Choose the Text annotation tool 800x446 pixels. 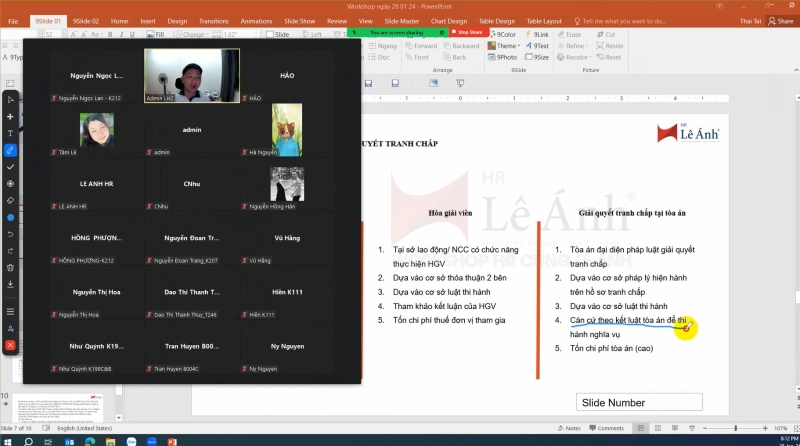coord(11,133)
